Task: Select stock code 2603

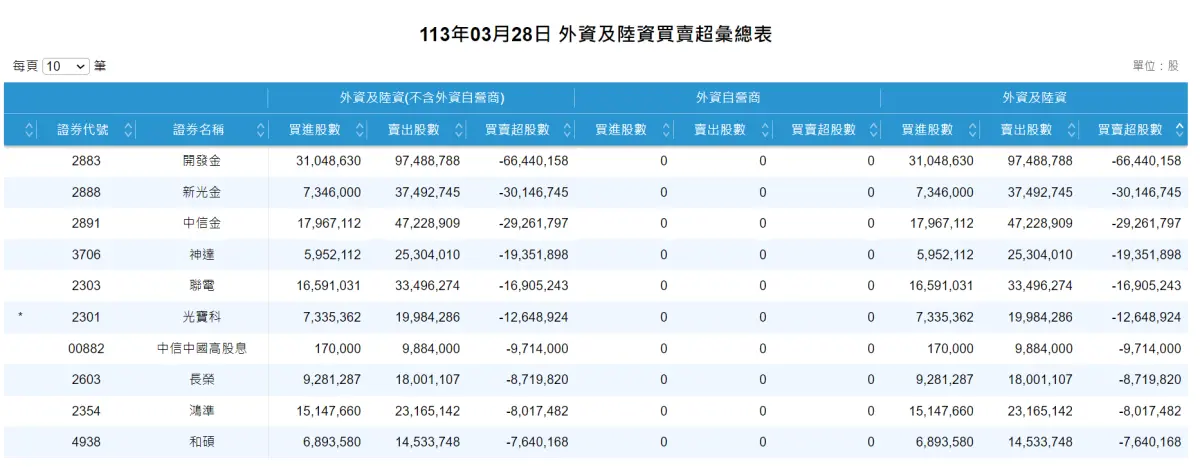Action: pyautogui.click(x=86, y=380)
